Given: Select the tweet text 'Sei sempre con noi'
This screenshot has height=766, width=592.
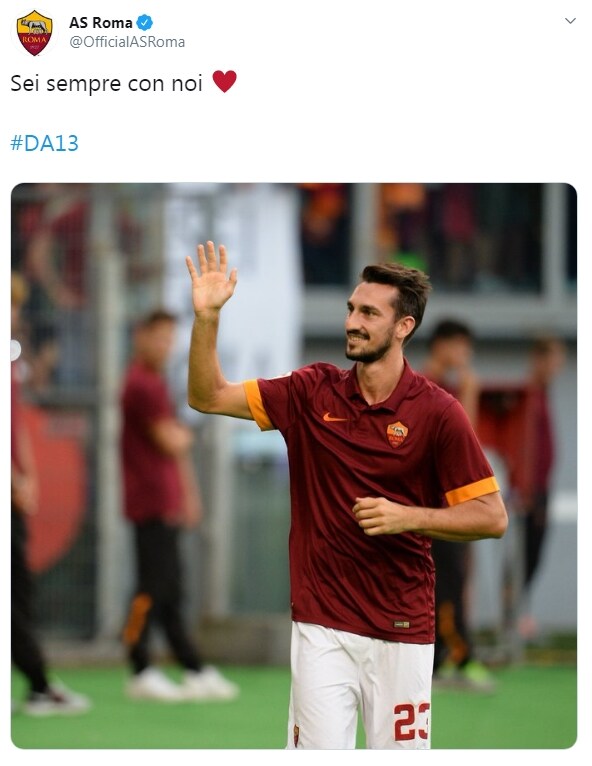Looking at the screenshot, I should 106,83.
